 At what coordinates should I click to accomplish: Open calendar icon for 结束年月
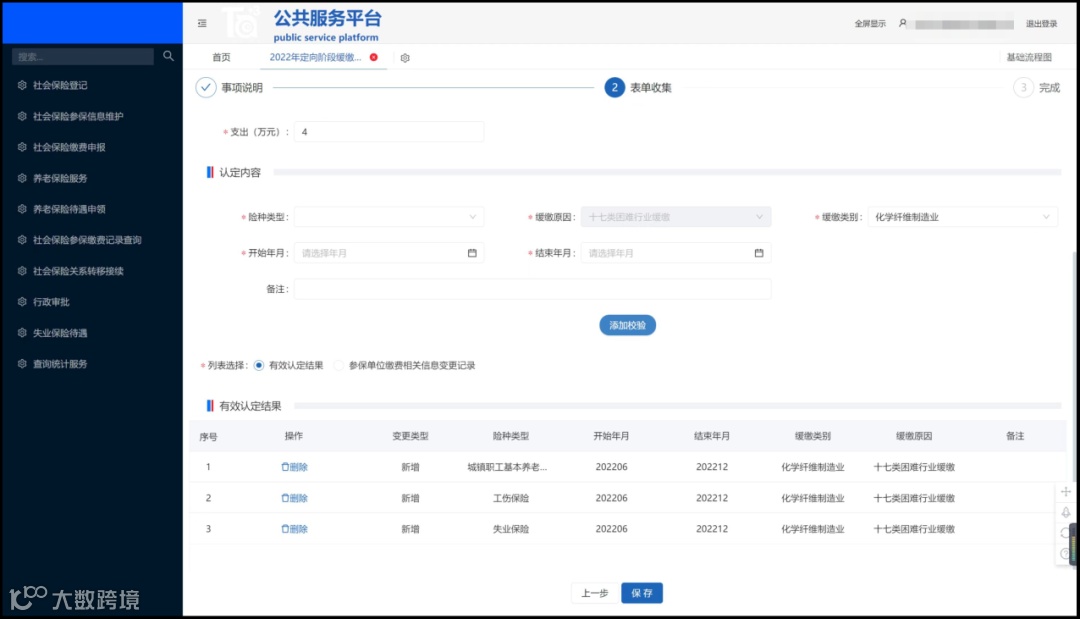pos(758,253)
